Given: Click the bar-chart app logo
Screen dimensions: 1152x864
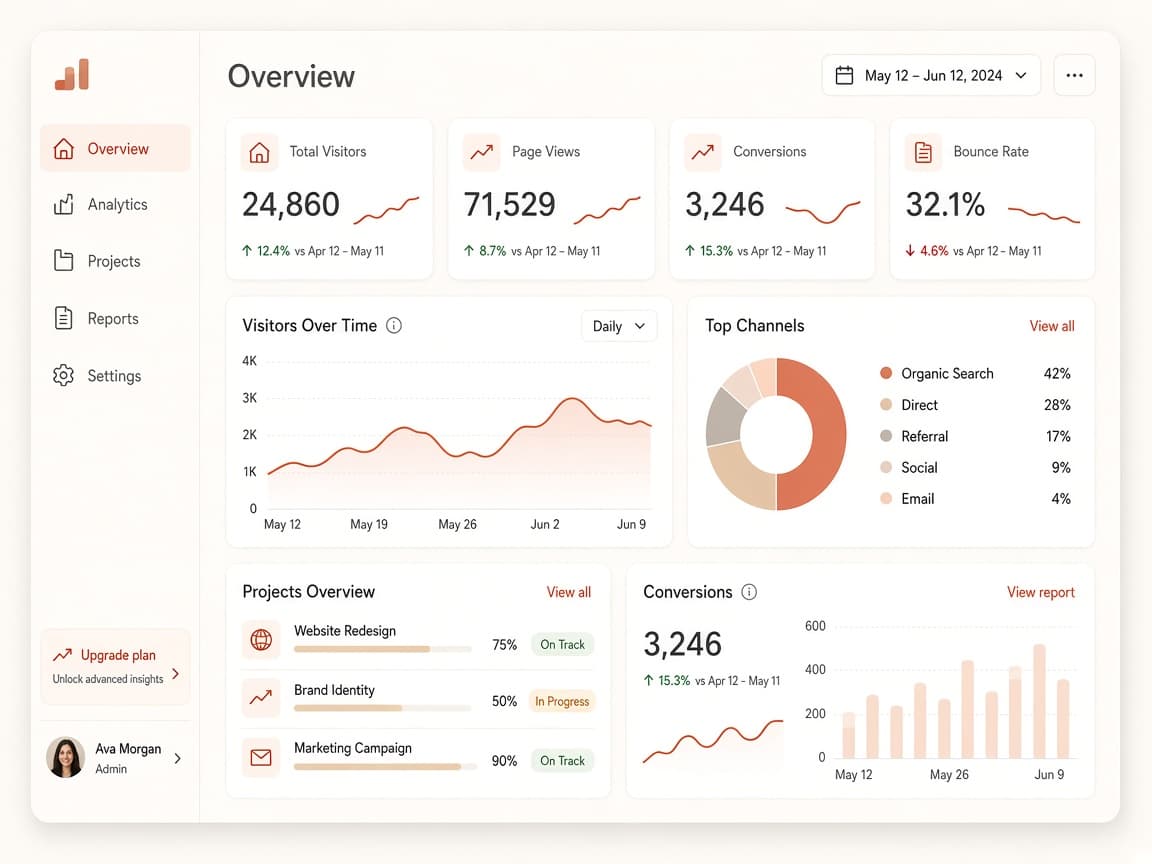Looking at the screenshot, I should [72, 75].
